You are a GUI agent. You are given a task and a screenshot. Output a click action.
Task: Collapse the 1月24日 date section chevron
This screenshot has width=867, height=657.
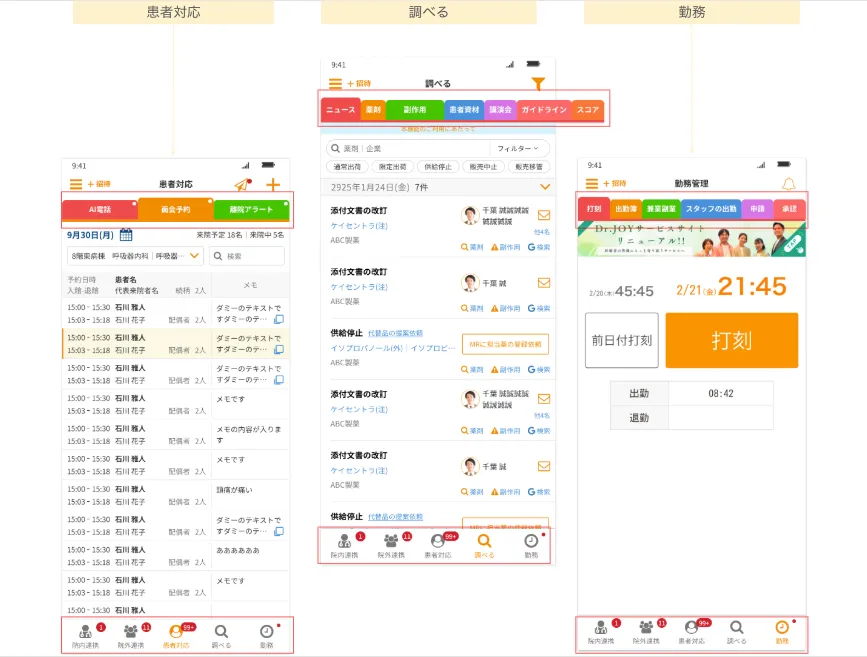[544, 187]
